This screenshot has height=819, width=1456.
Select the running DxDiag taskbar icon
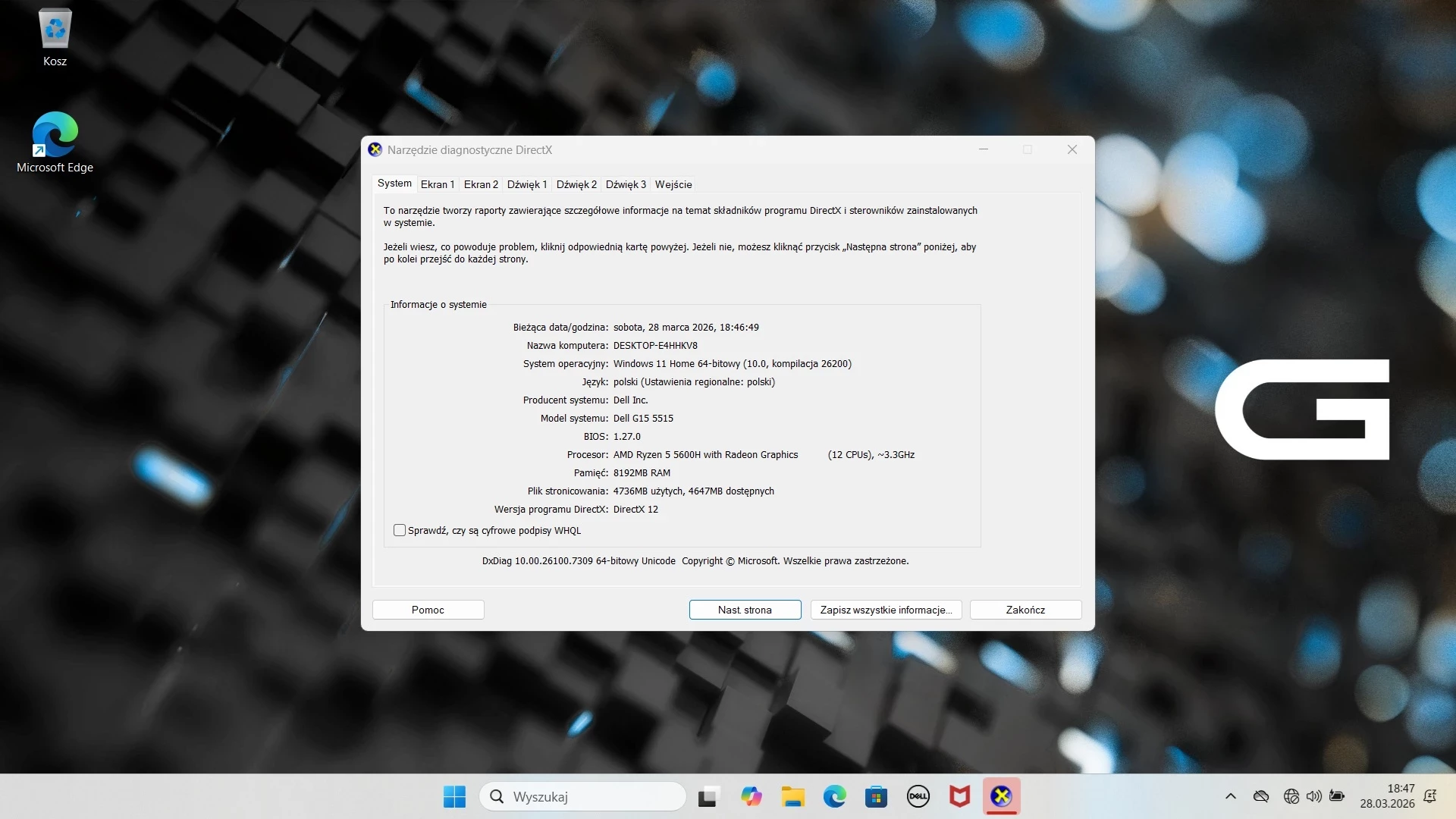click(x=1001, y=796)
